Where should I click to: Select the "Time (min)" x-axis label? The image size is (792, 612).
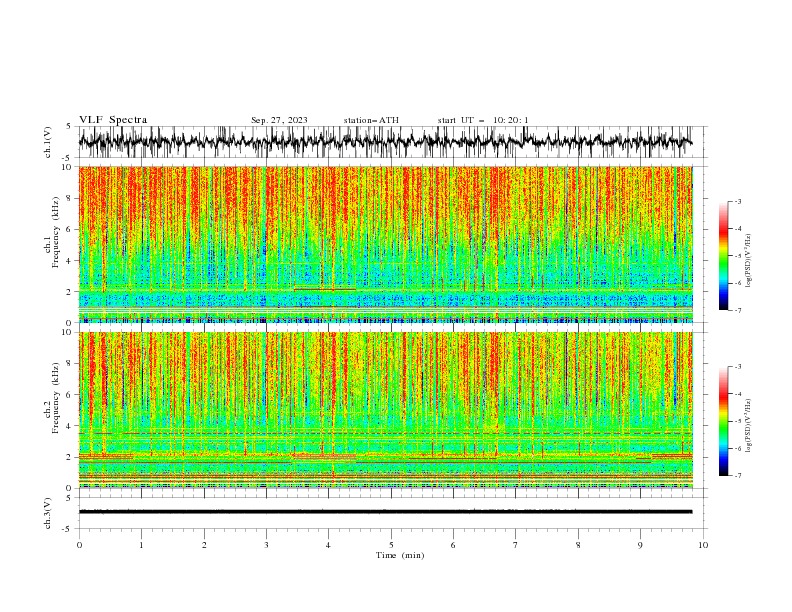pos(400,555)
